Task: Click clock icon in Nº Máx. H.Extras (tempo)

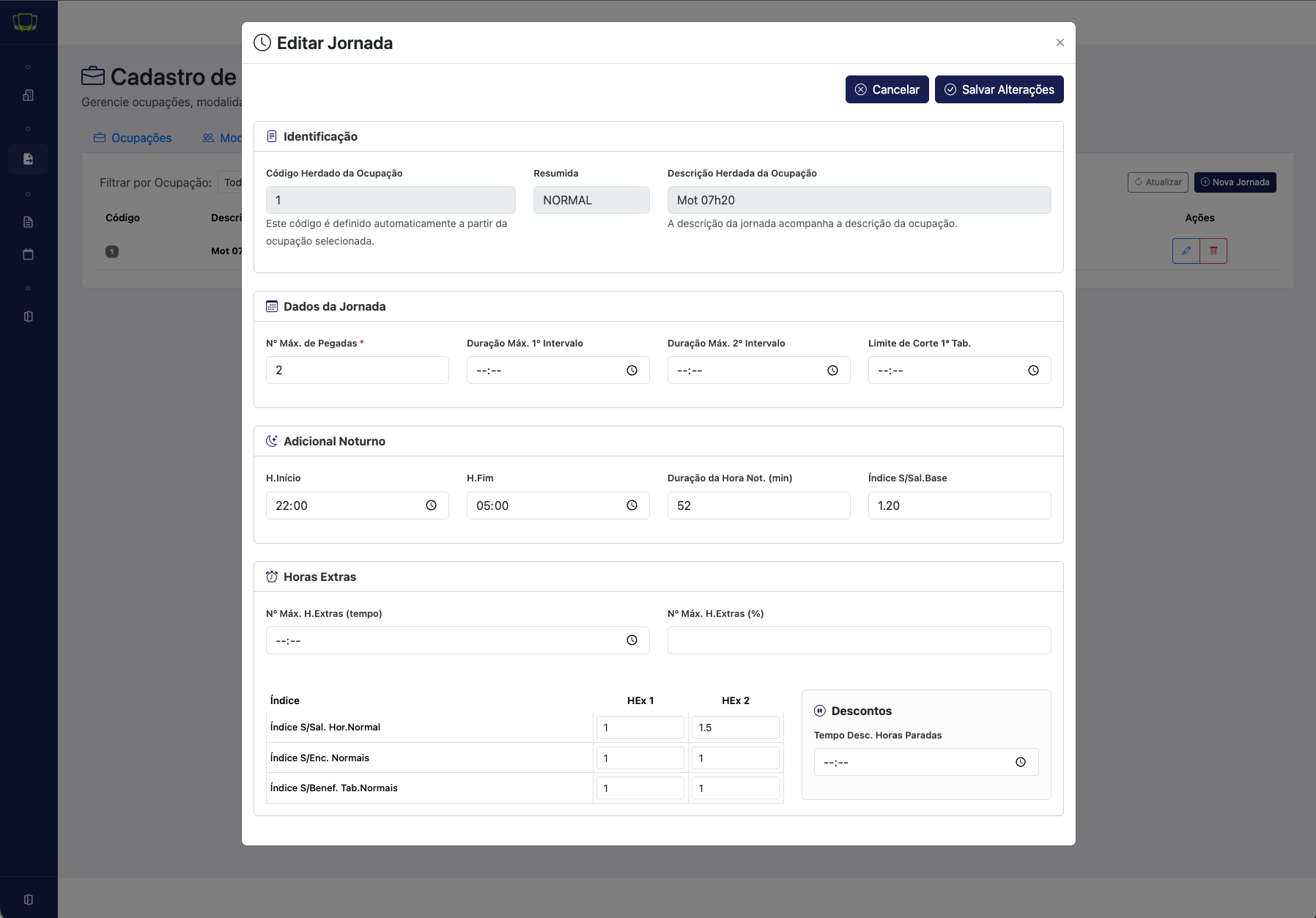Action: tap(632, 640)
